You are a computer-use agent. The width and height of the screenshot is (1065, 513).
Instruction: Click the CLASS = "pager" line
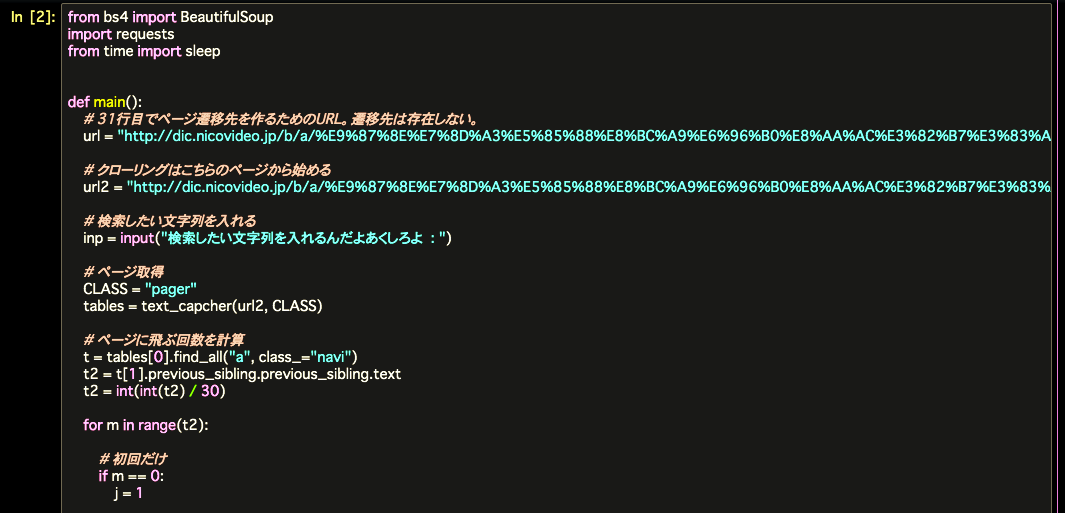click(140, 289)
